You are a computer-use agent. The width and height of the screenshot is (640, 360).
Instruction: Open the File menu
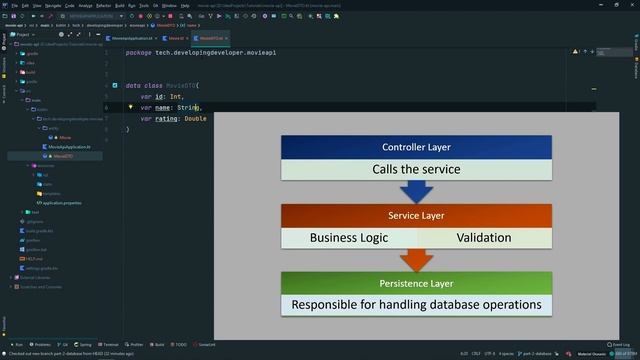coord(15,6)
